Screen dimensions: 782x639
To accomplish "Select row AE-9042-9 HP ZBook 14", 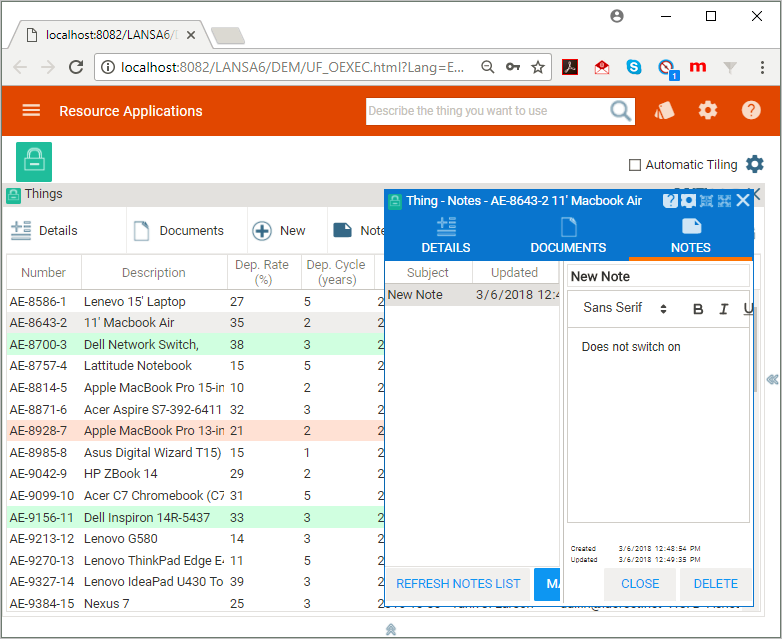I will [196, 473].
